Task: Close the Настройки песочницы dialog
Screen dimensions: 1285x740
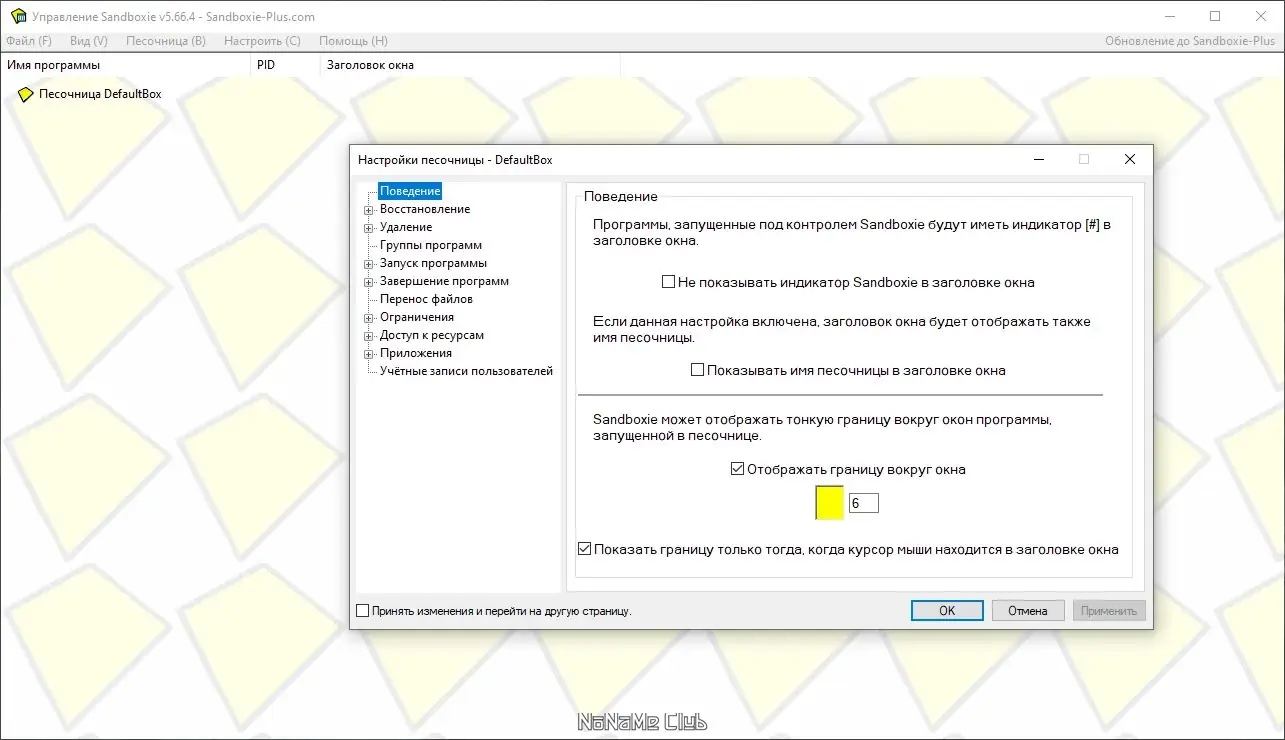Action: [x=1130, y=159]
